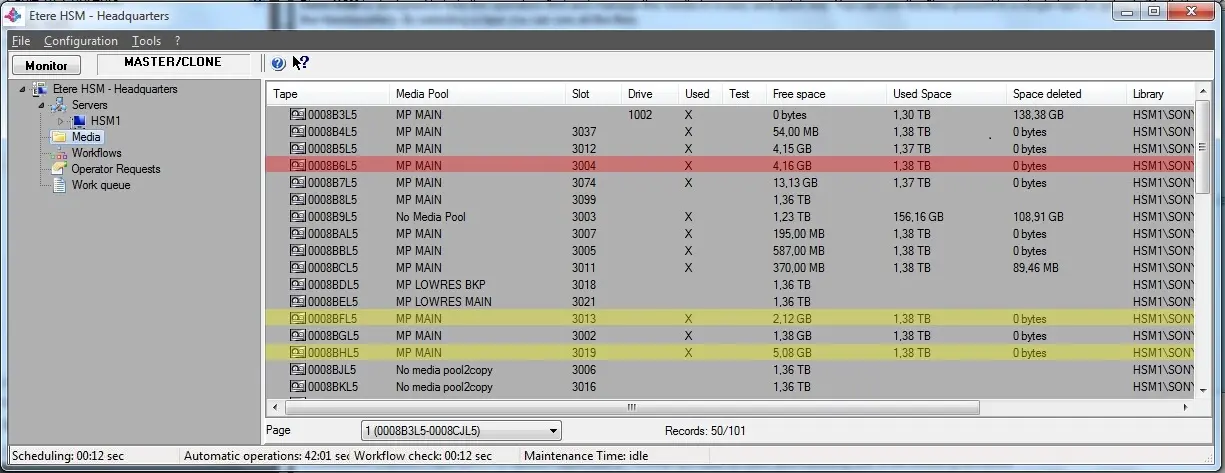1225x473 pixels.
Task: Expand the HSM1 server node
Action: point(60,121)
